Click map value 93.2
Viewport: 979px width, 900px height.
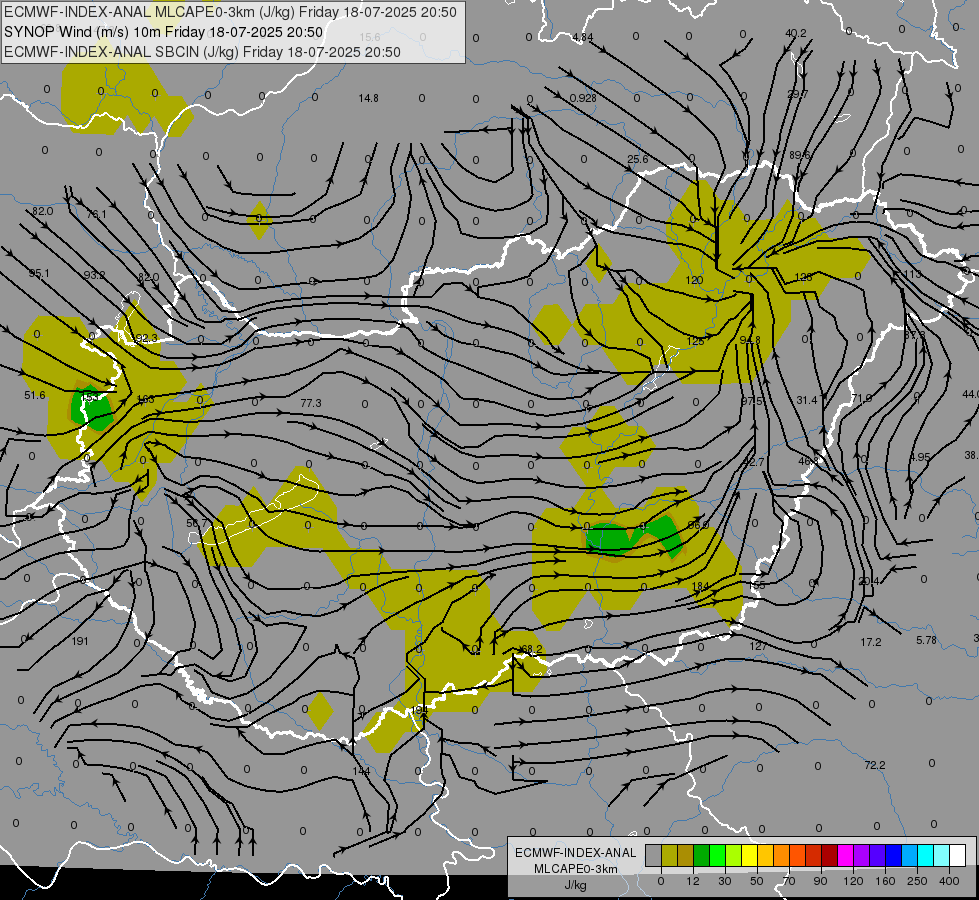(94, 275)
